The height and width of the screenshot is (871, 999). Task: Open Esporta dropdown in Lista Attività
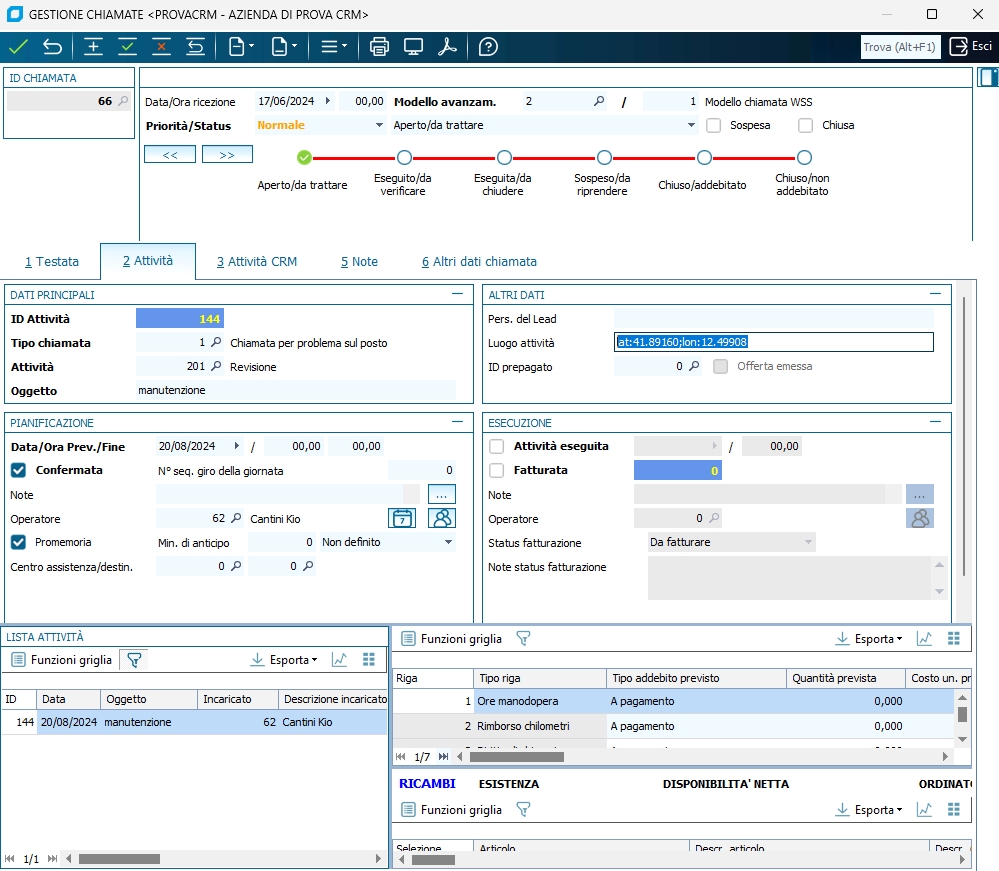coord(284,660)
